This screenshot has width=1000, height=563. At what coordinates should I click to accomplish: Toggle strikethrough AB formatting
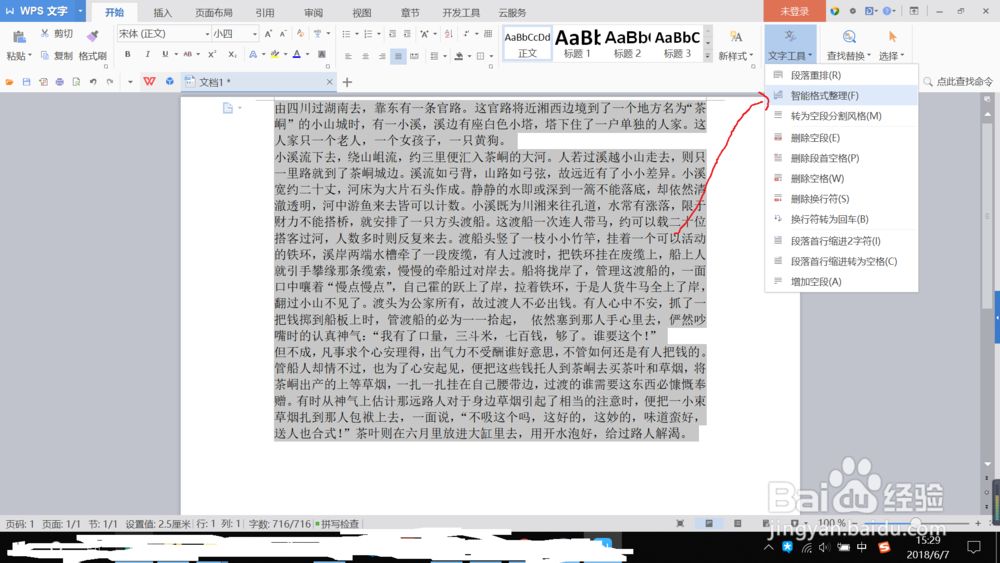point(188,55)
